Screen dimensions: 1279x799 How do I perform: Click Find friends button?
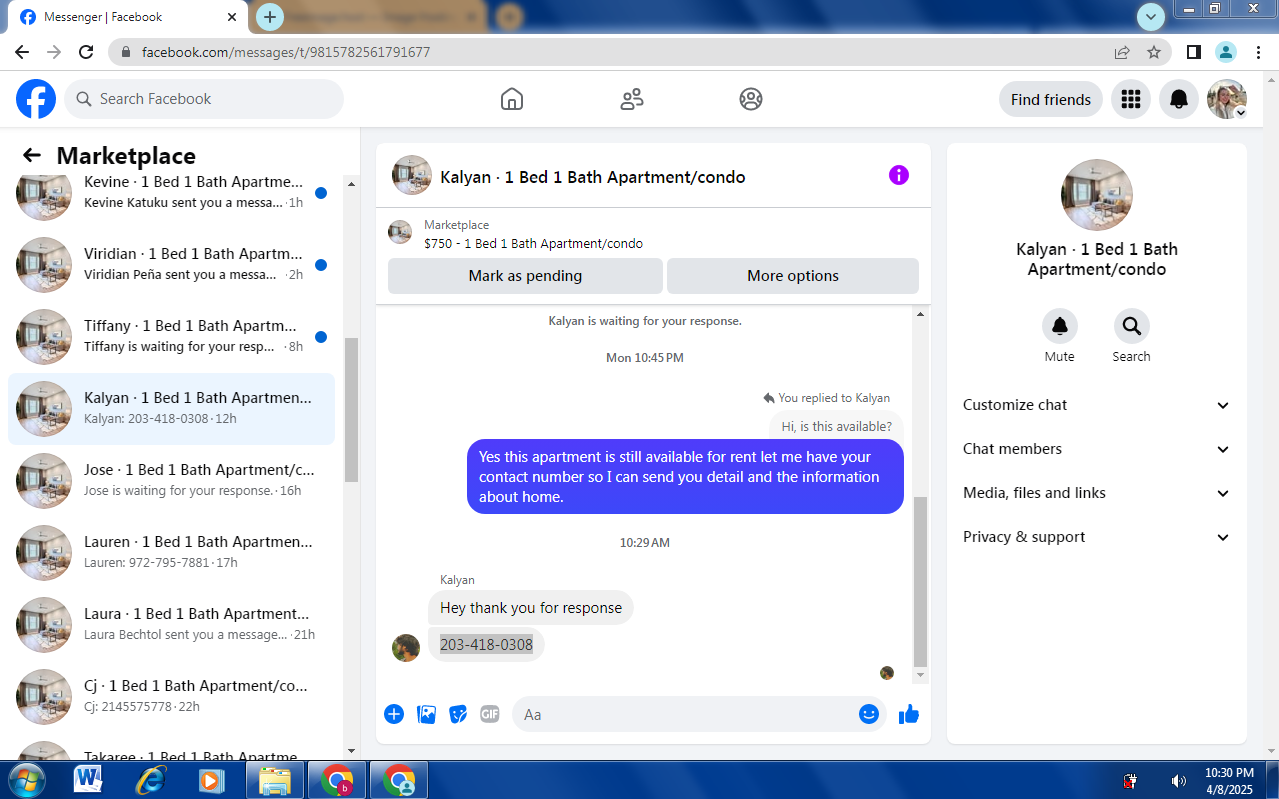pos(1051,99)
